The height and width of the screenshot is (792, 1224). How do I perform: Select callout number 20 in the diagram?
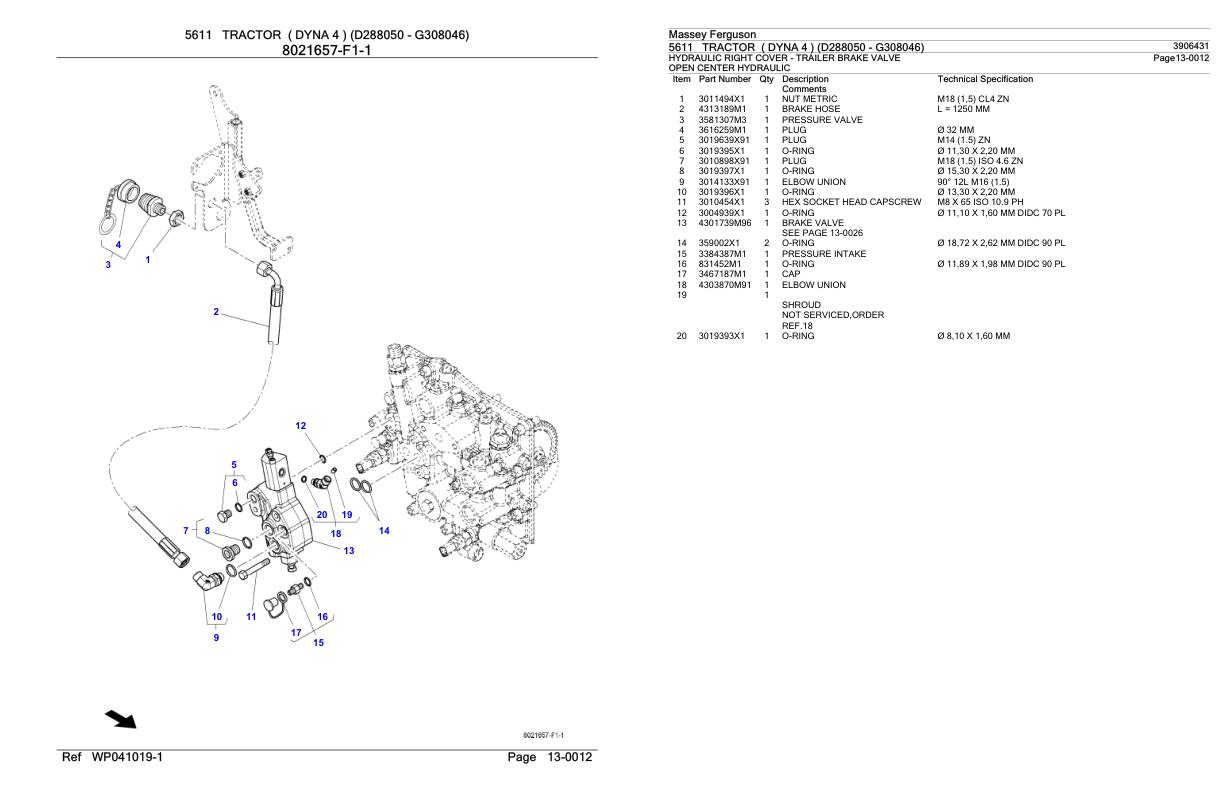[320, 514]
